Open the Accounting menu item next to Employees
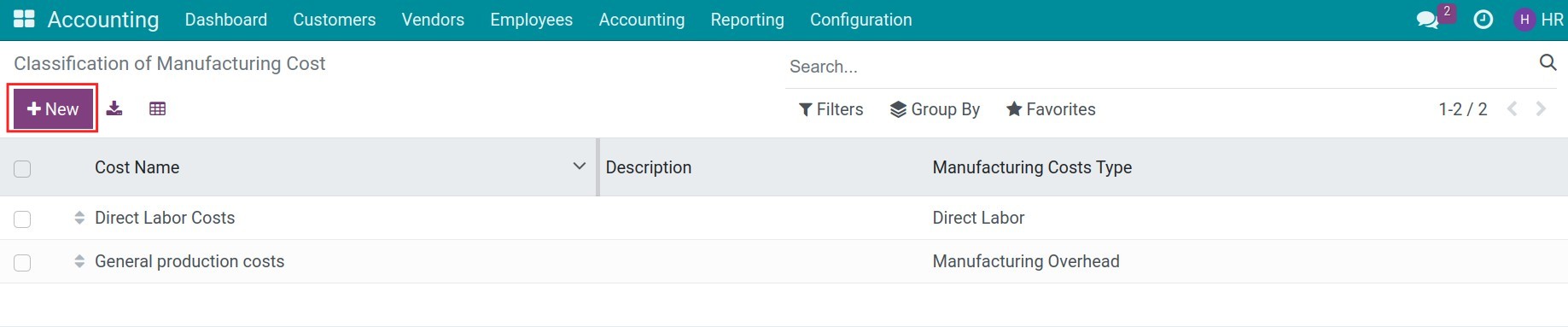Screen dimensions: 1568x327 coord(642,20)
